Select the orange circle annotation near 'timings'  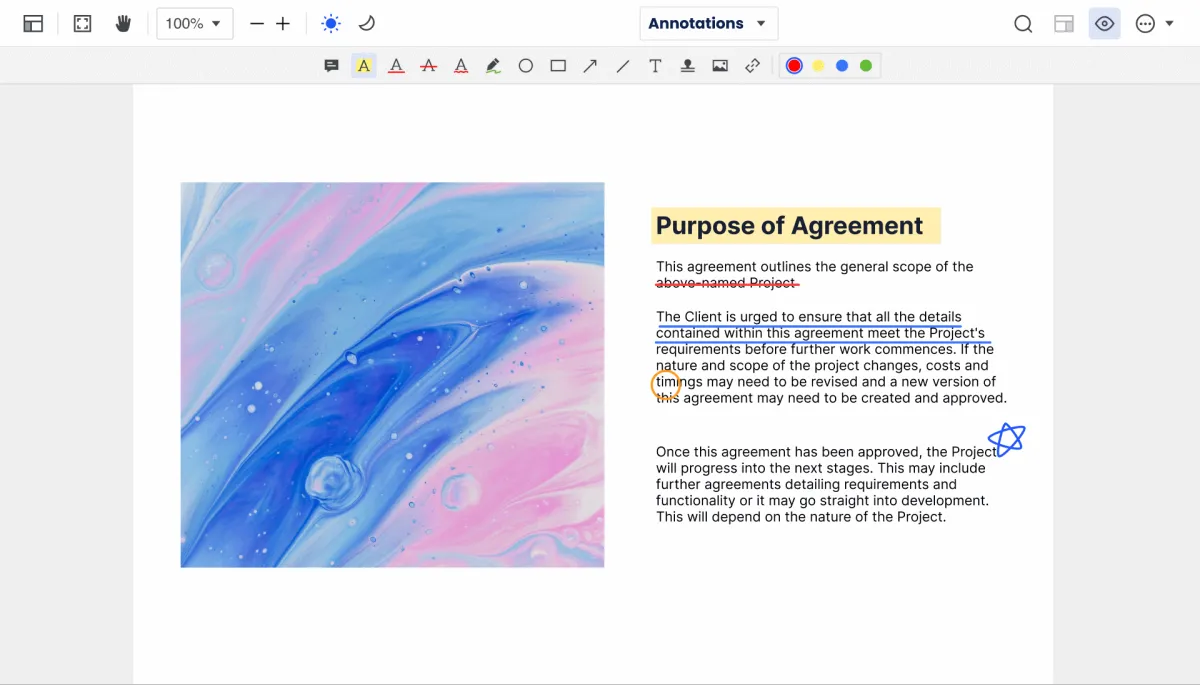click(666, 385)
